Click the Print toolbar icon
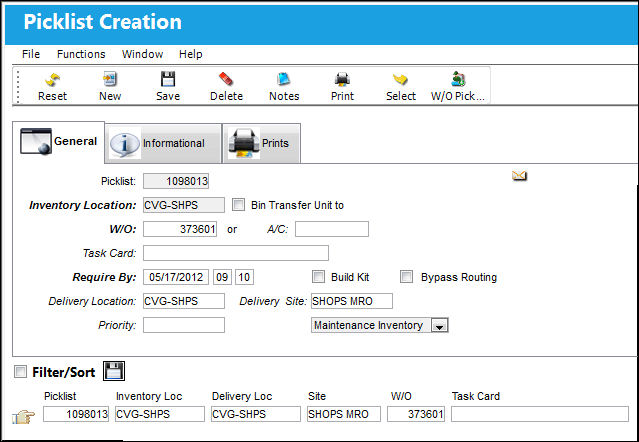This screenshot has width=639, height=442. coord(342,79)
